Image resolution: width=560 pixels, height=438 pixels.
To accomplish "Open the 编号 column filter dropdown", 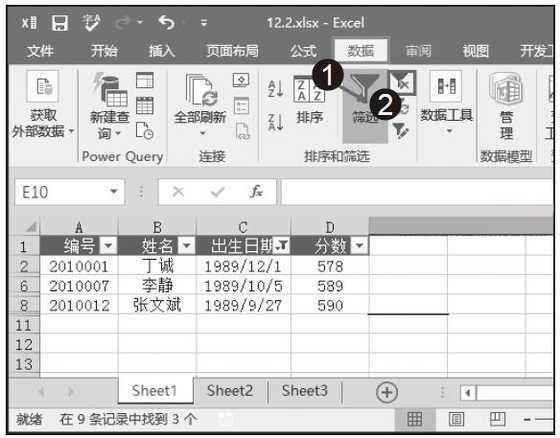I will (108, 245).
